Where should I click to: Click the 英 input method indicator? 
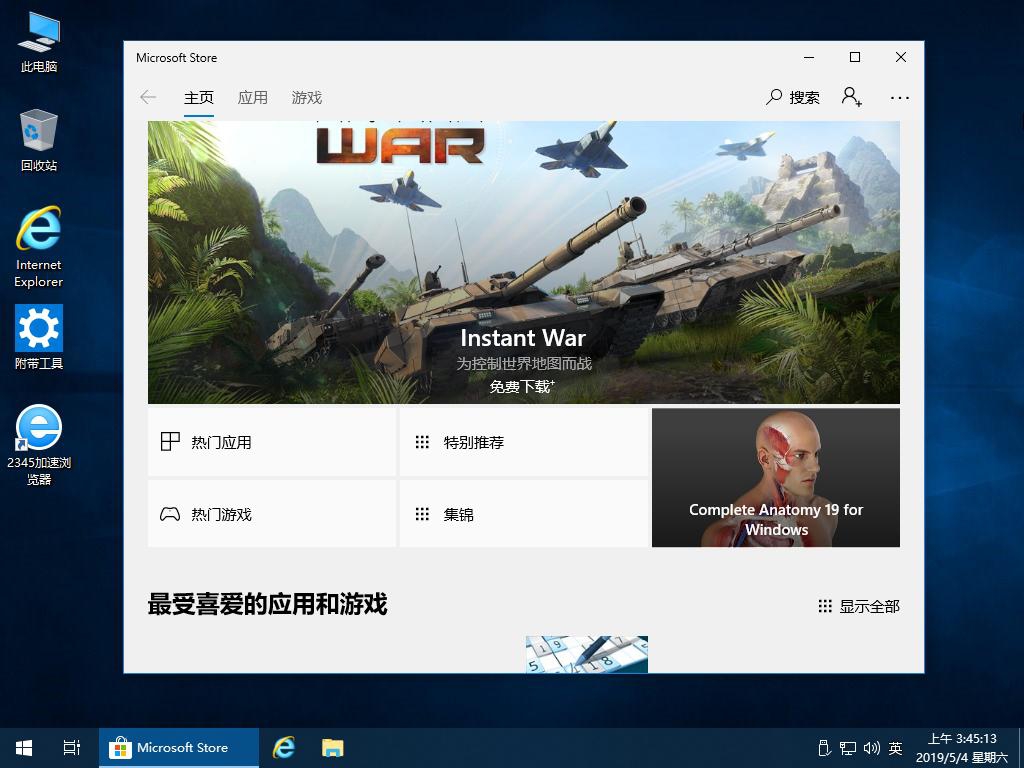(895, 748)
